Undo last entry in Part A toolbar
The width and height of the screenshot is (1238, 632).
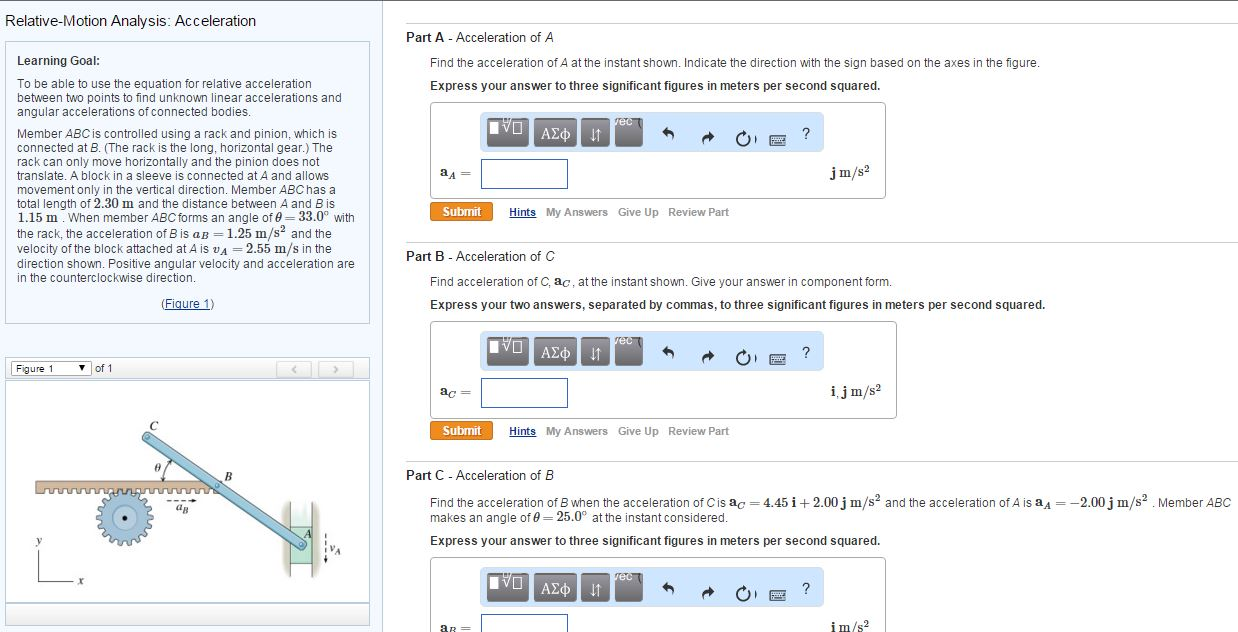[x=670, y=132]
